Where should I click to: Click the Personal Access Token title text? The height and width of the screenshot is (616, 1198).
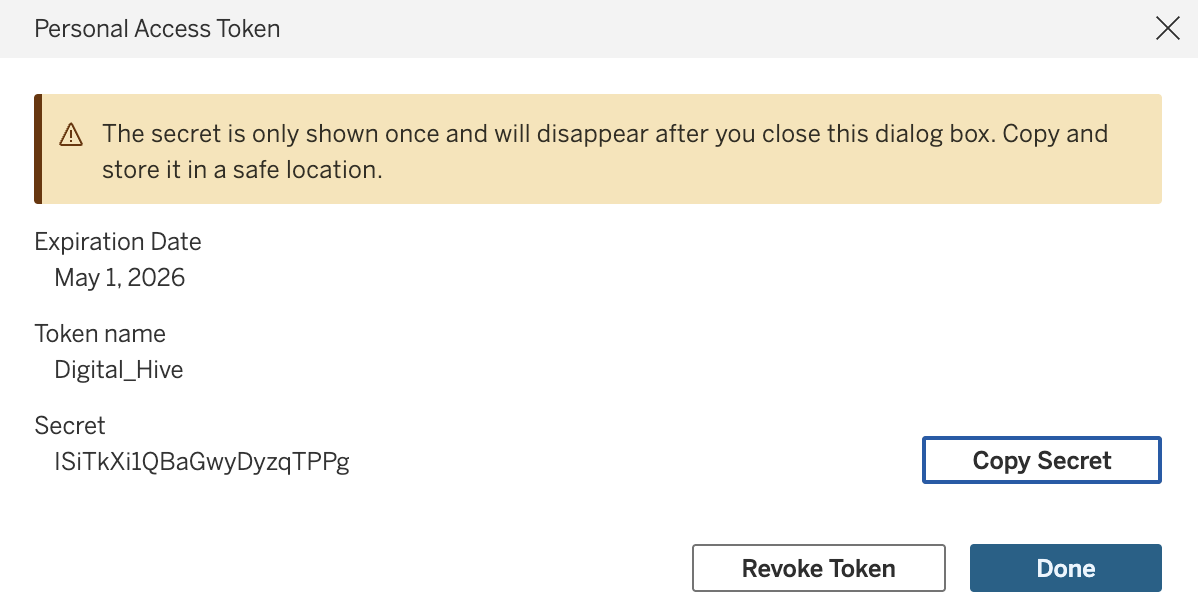[157, 28]
